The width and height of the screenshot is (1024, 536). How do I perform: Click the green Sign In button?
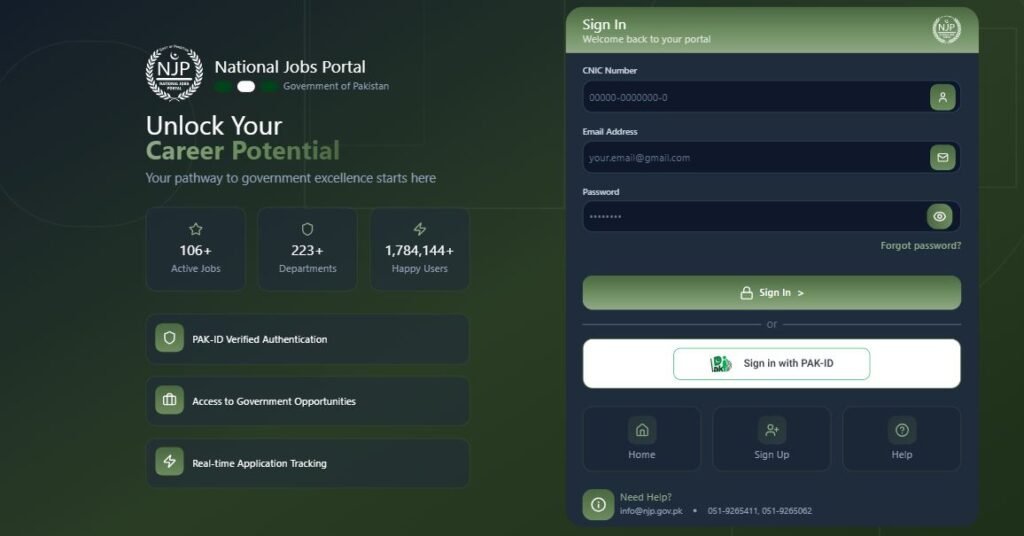[x=771, y=292]
